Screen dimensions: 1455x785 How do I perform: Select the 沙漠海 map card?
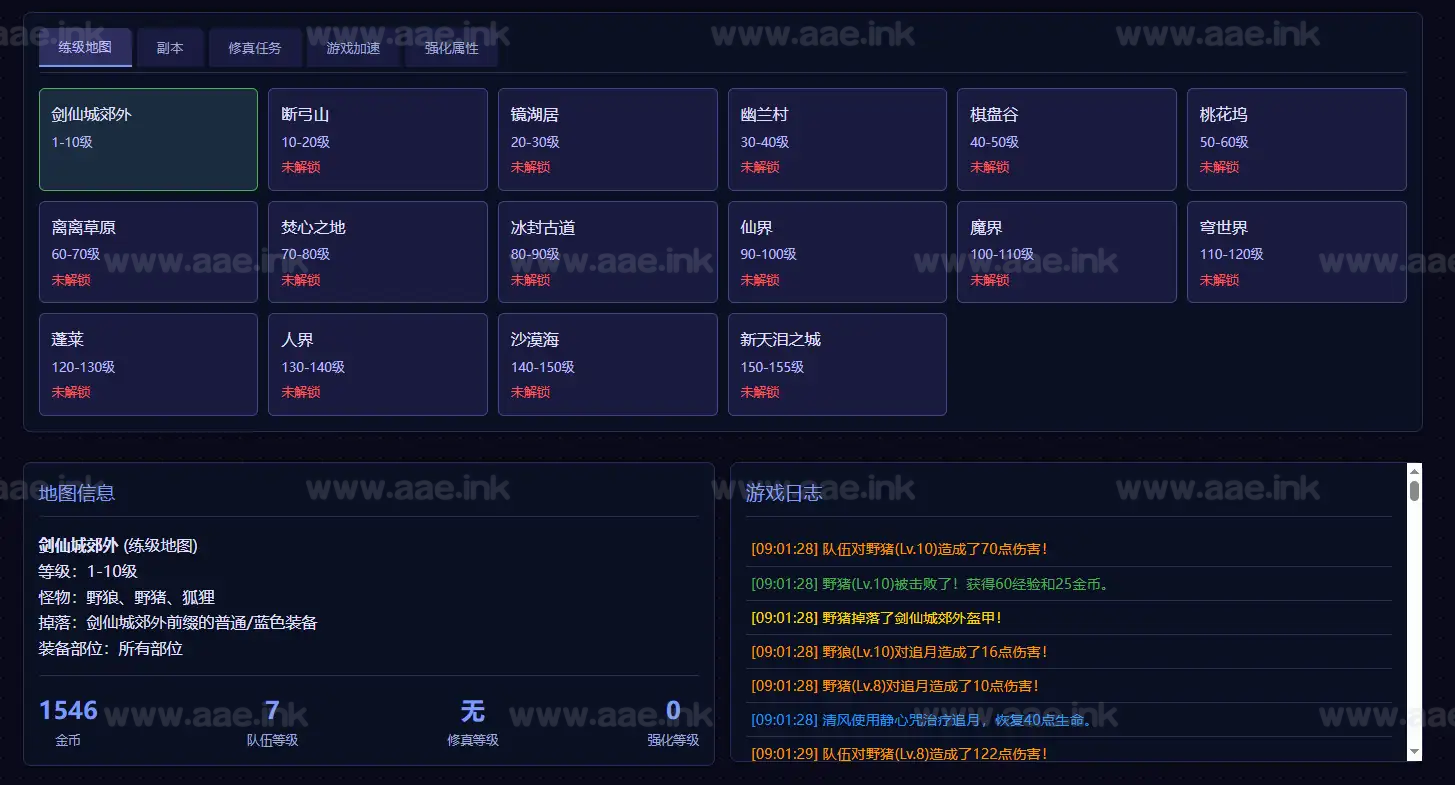[x=607, y=364]
